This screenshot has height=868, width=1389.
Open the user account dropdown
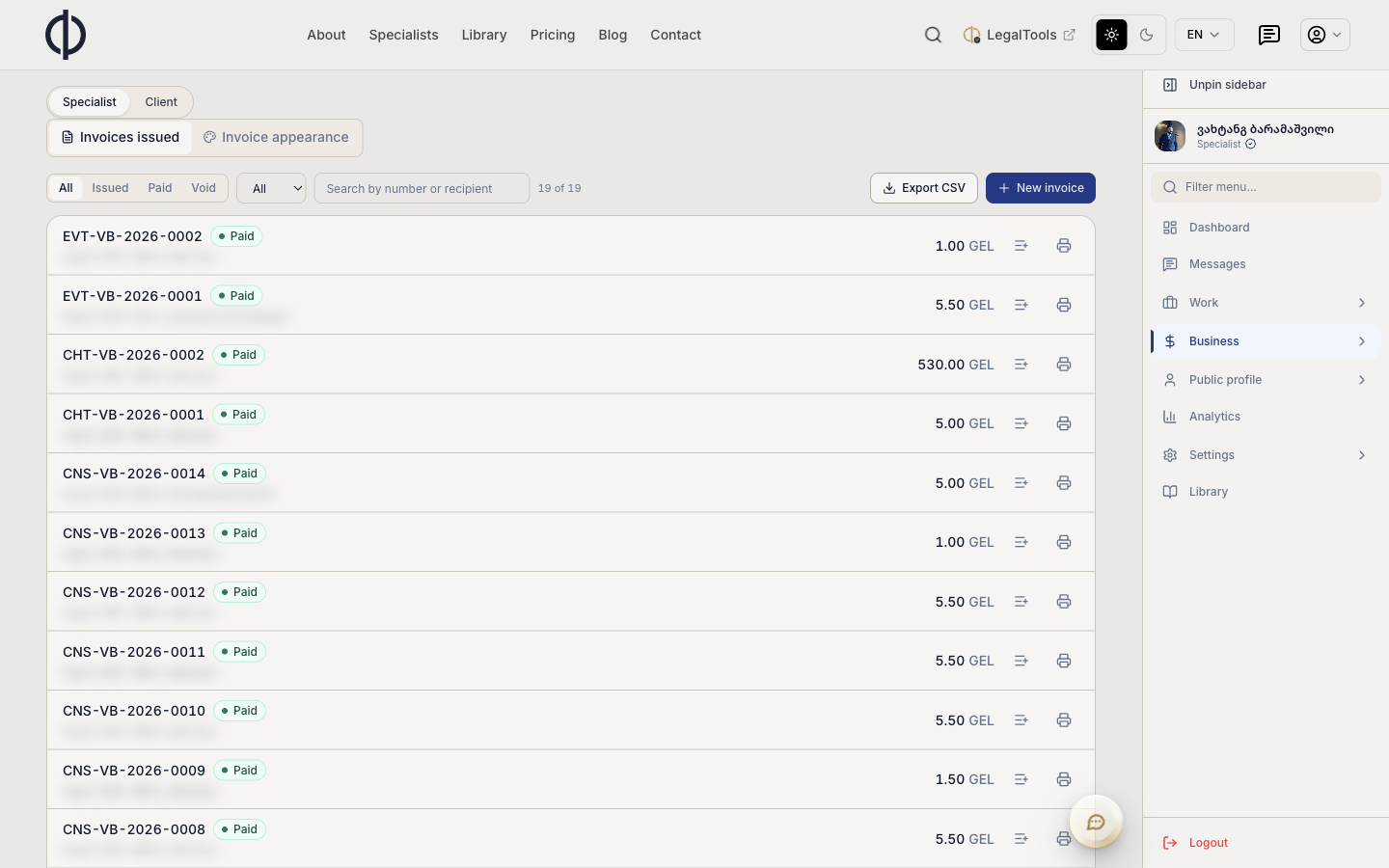(x=1324, y=35)
